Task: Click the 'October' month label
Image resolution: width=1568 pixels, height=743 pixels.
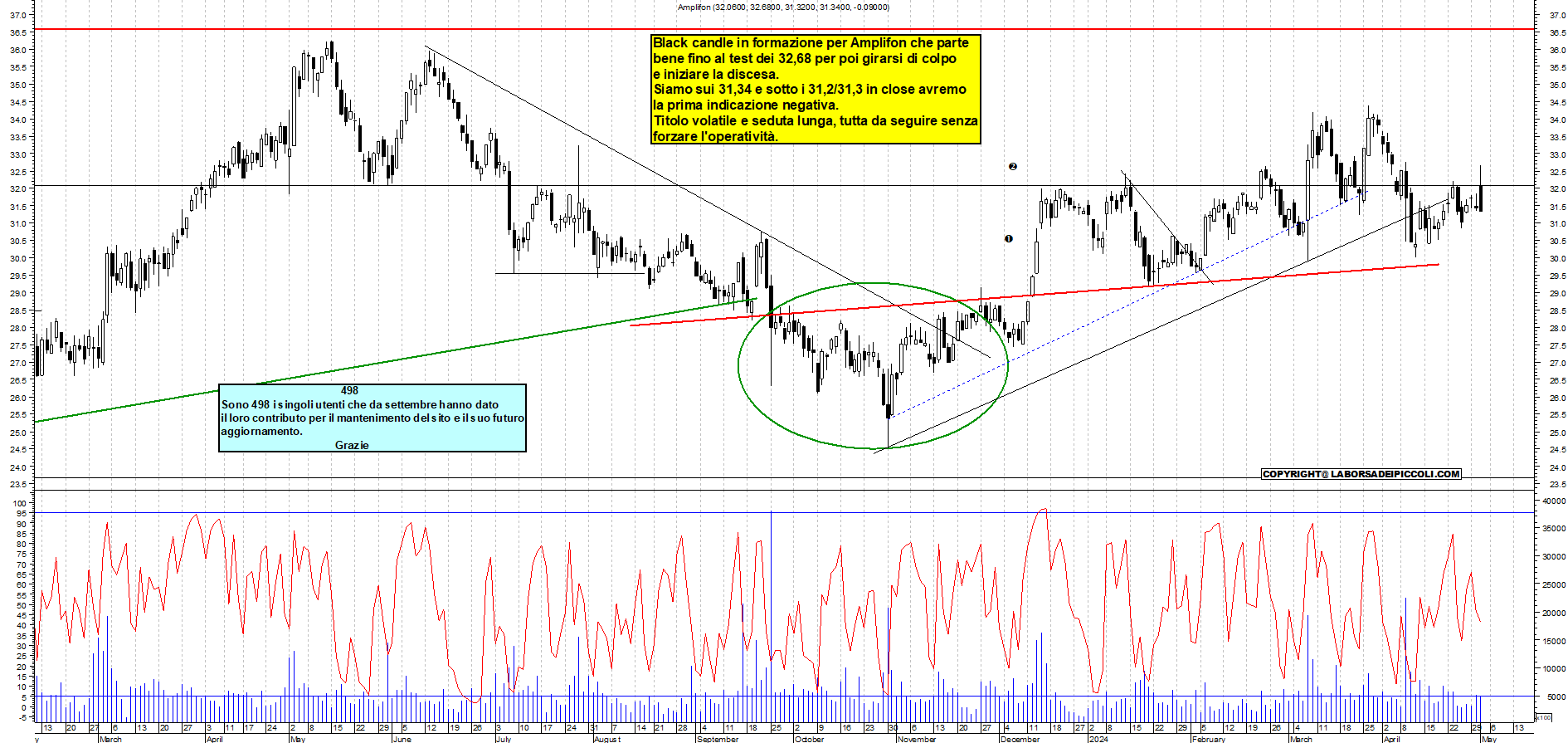Action: [810, 739]
